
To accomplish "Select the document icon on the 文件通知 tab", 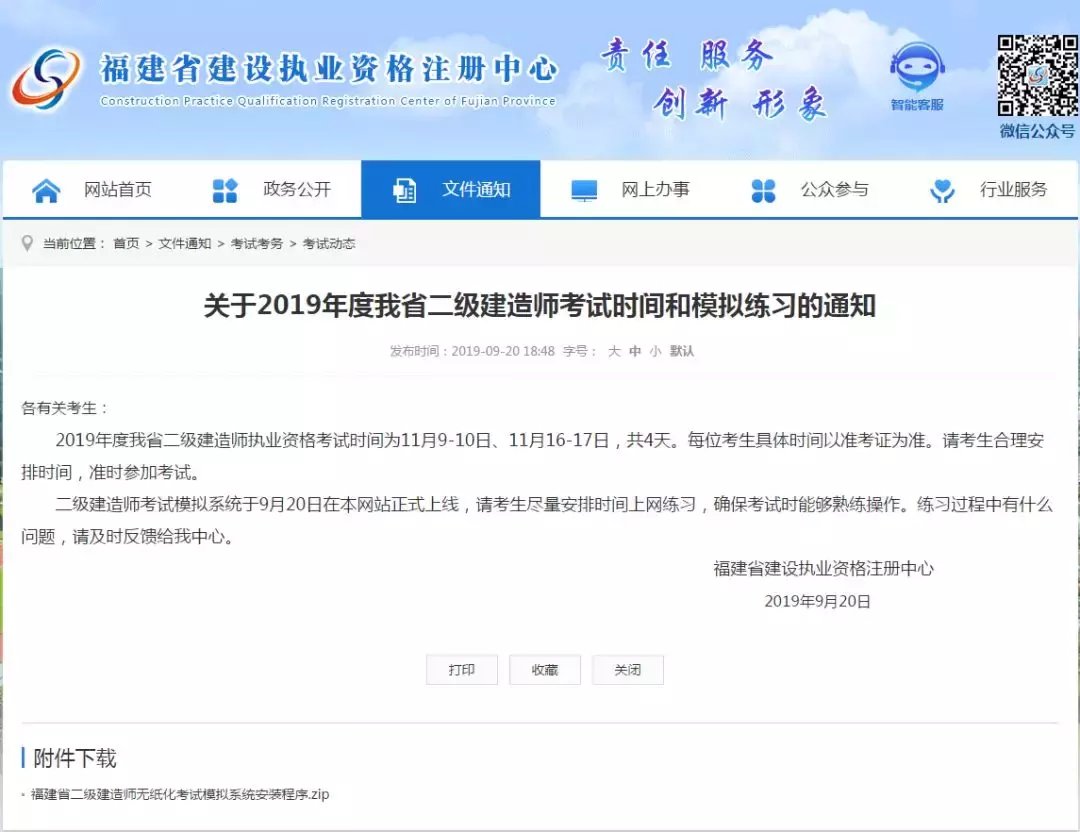I will tap(404, 189).
